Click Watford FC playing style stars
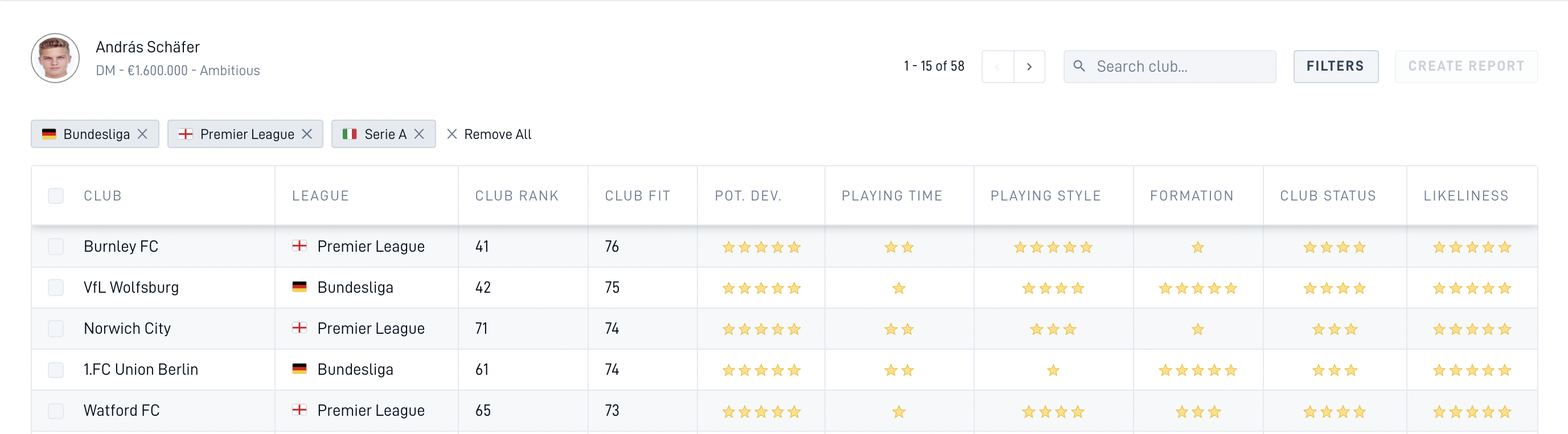 point(1053,411)
